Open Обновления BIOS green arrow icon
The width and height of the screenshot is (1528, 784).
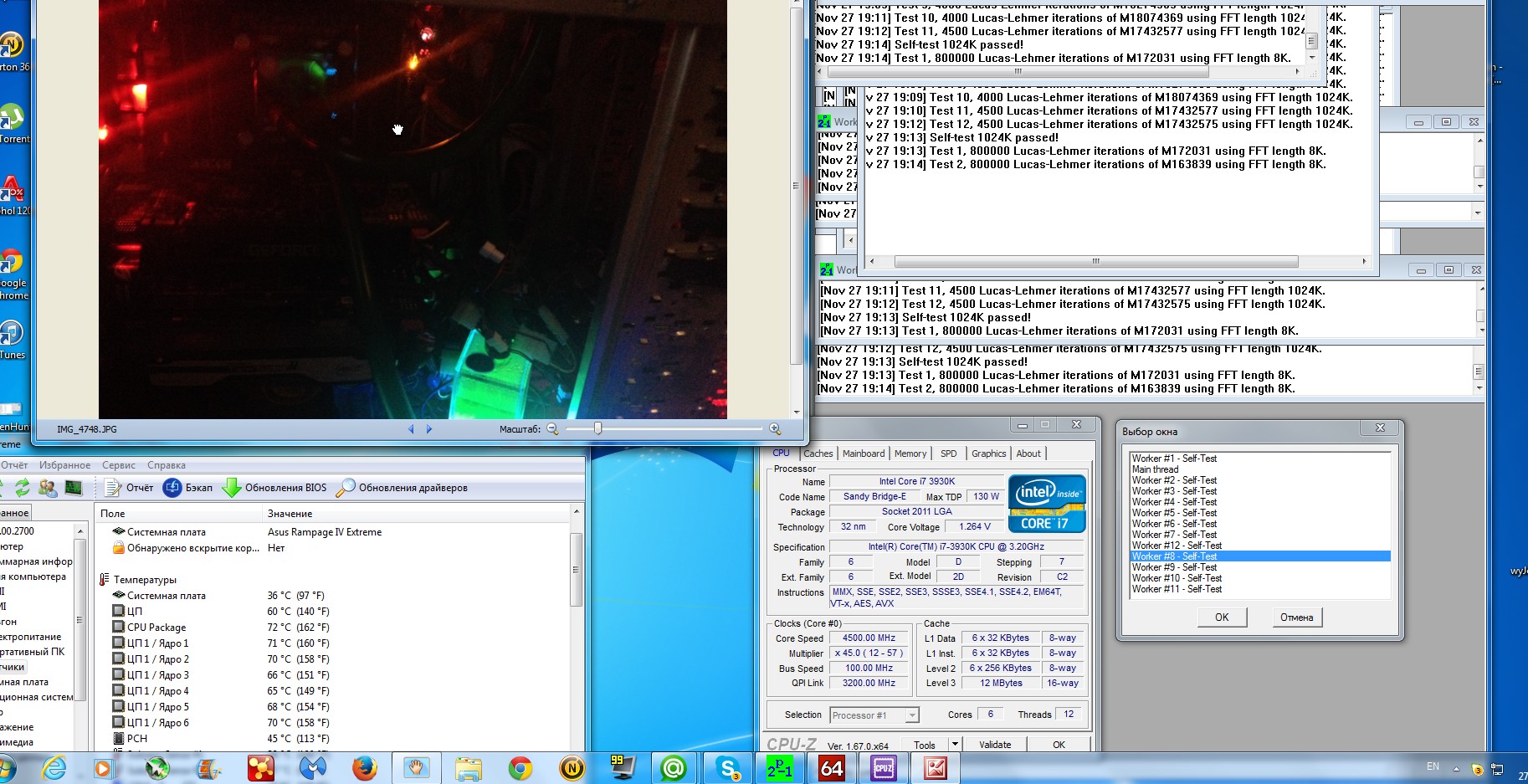232,488
